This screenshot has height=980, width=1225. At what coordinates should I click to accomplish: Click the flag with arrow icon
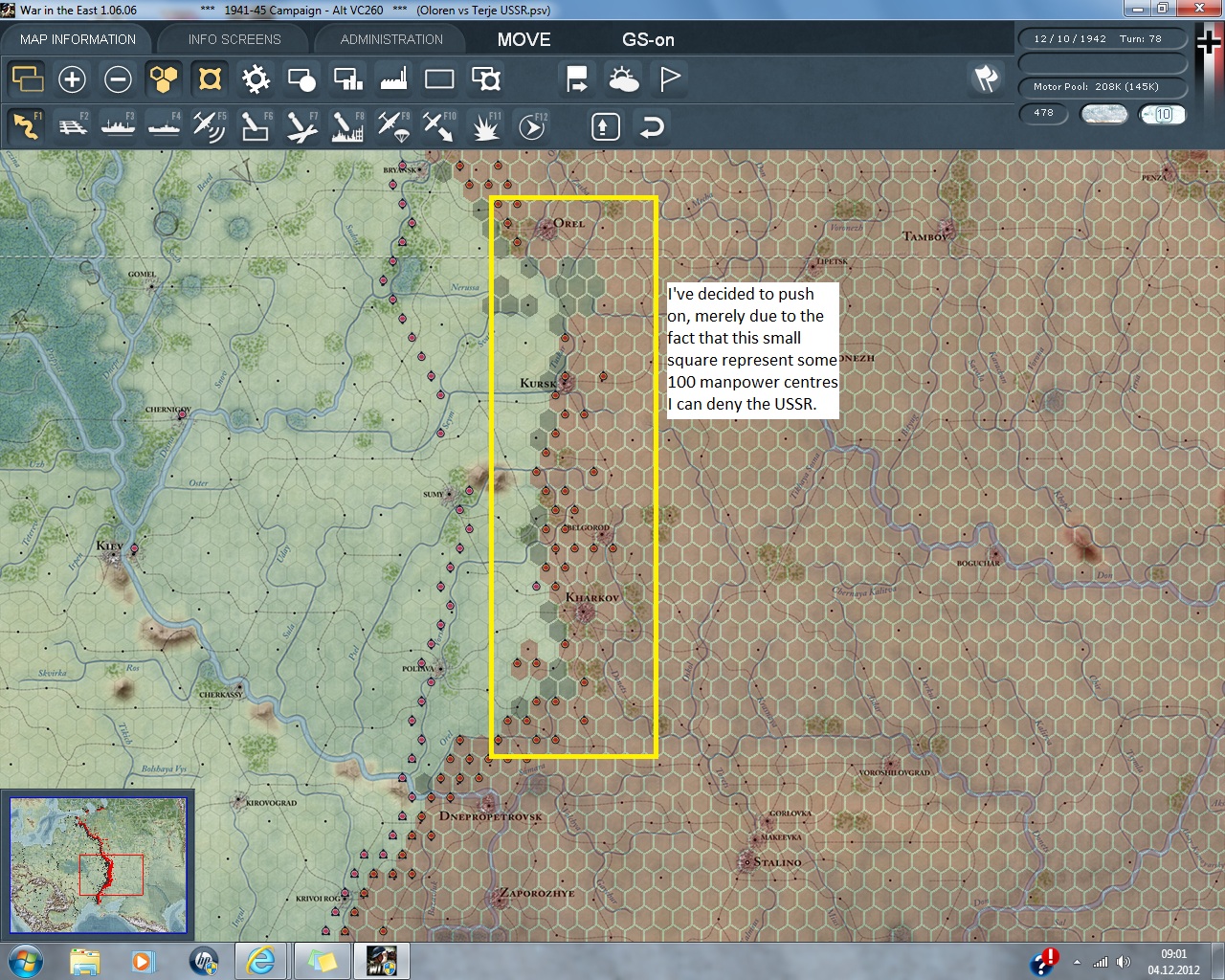577,78
